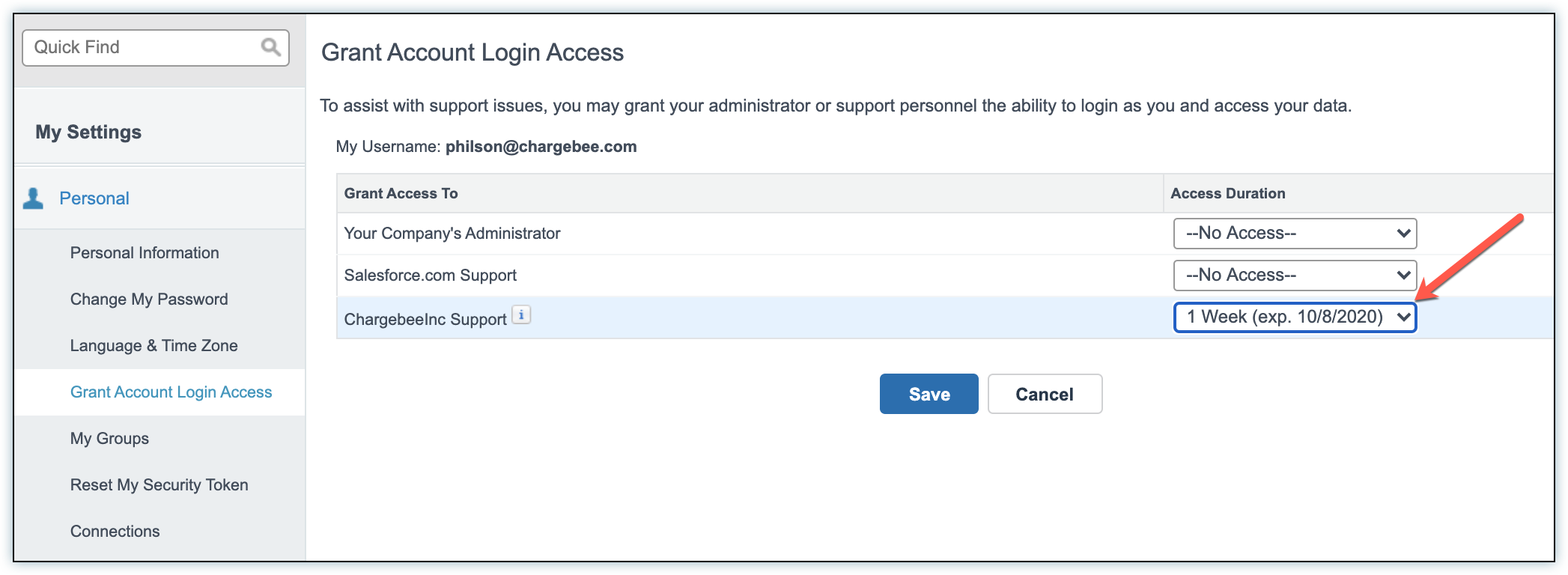Type in the Quick Find search field
This screenshot has height=575, width=1568.
tap(142, 47)
